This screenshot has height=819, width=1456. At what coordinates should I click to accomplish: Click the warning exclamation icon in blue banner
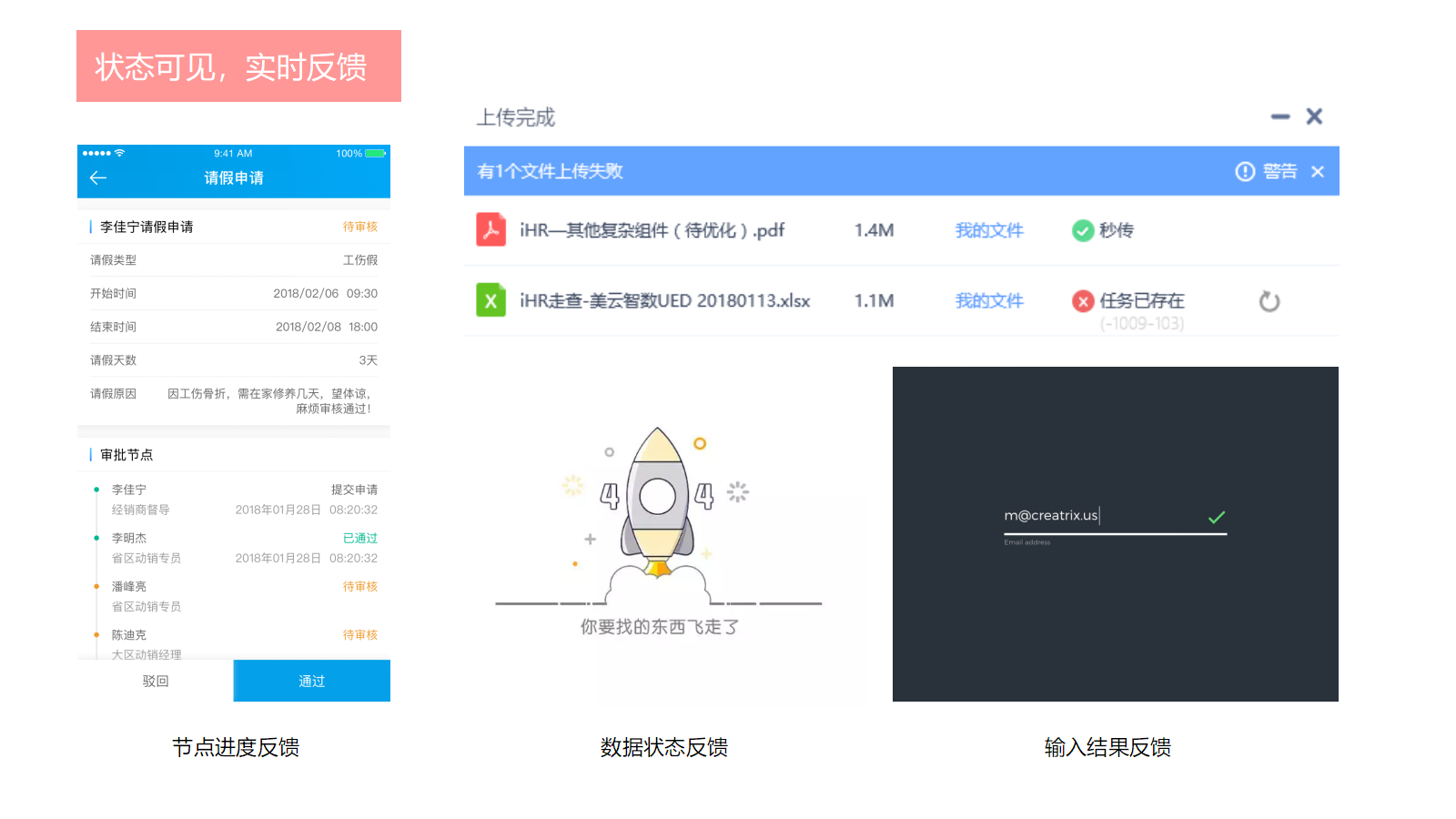pyautogui.click(x=1245, y=172)
